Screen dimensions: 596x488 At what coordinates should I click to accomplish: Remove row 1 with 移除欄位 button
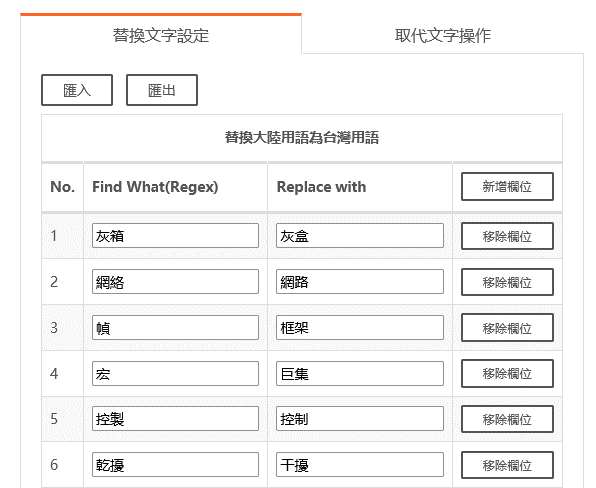pos(507,236)
